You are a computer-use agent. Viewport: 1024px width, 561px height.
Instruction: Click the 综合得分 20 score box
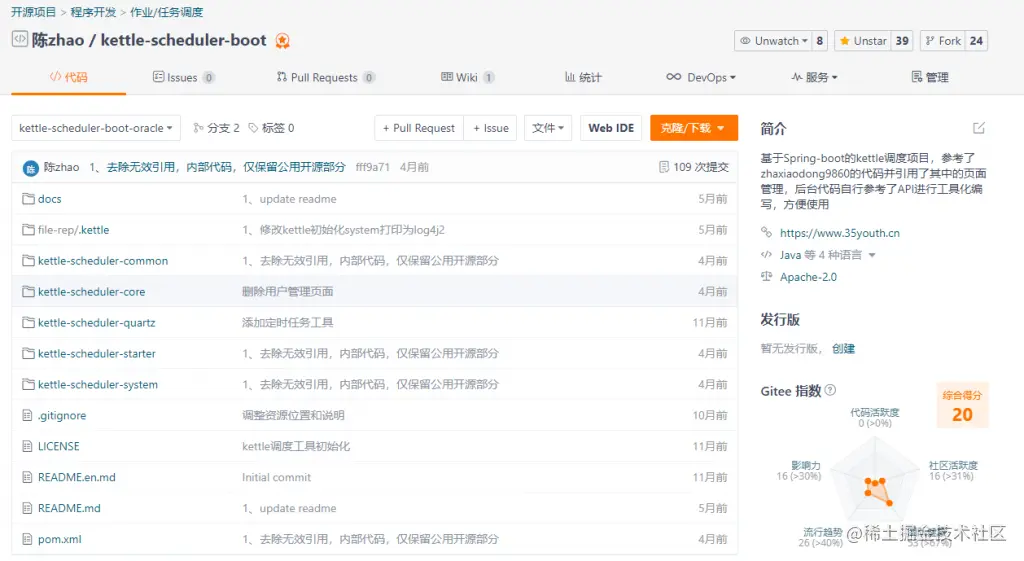pyautogui.click(x=963, y=406)
